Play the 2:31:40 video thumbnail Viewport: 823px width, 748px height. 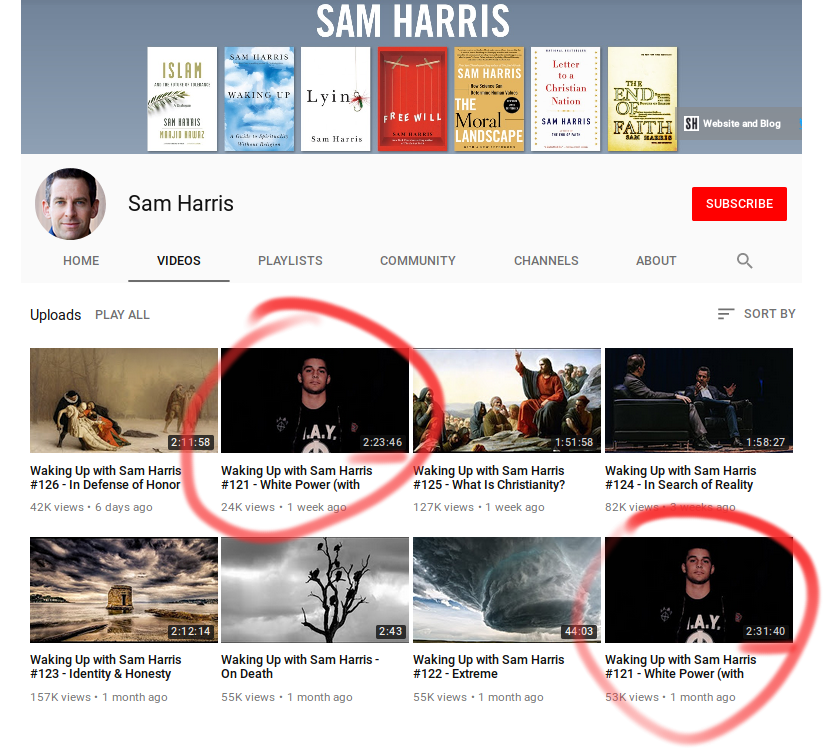(x=699, y=590)
